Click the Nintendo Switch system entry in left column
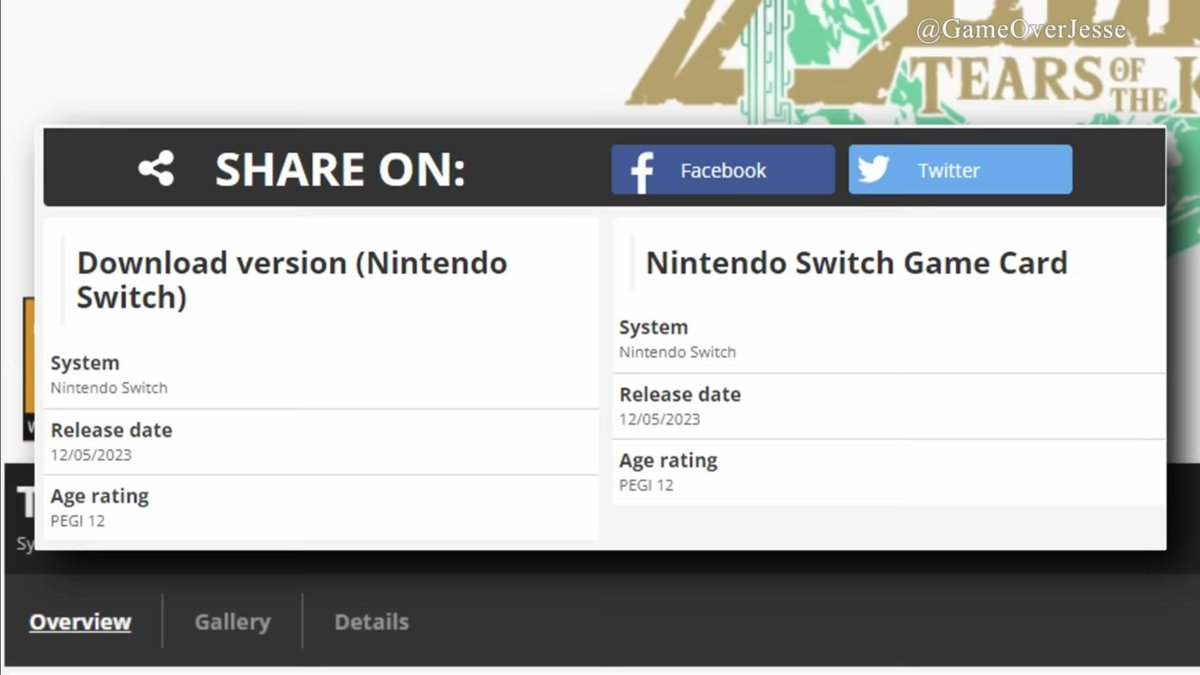This screenshot has height=675, width=1200. [109, 387]
